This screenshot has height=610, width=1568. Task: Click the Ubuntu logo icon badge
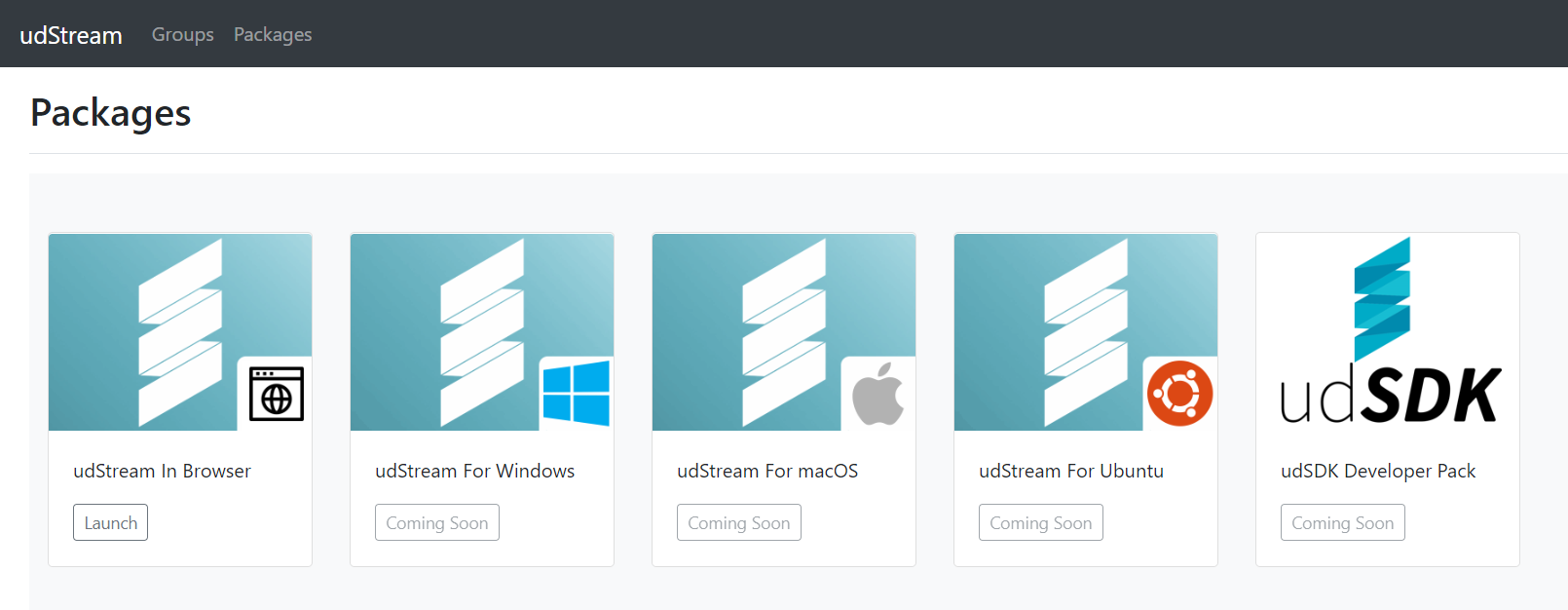coord(1180,394)
